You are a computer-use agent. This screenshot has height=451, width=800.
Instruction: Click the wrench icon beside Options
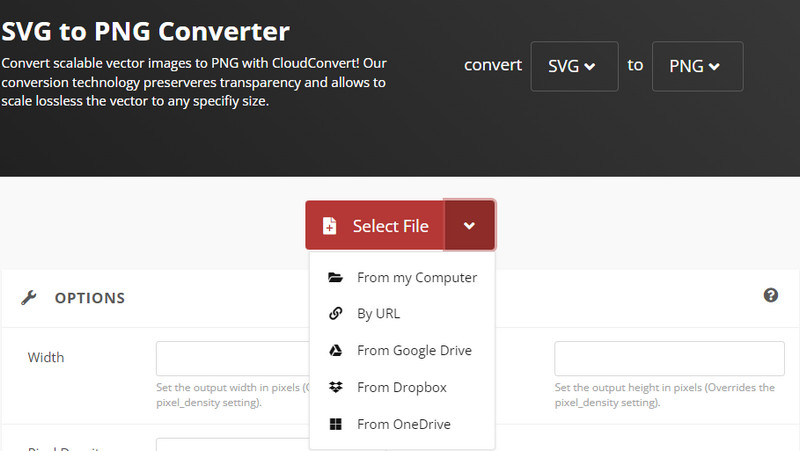pos(29,298)
